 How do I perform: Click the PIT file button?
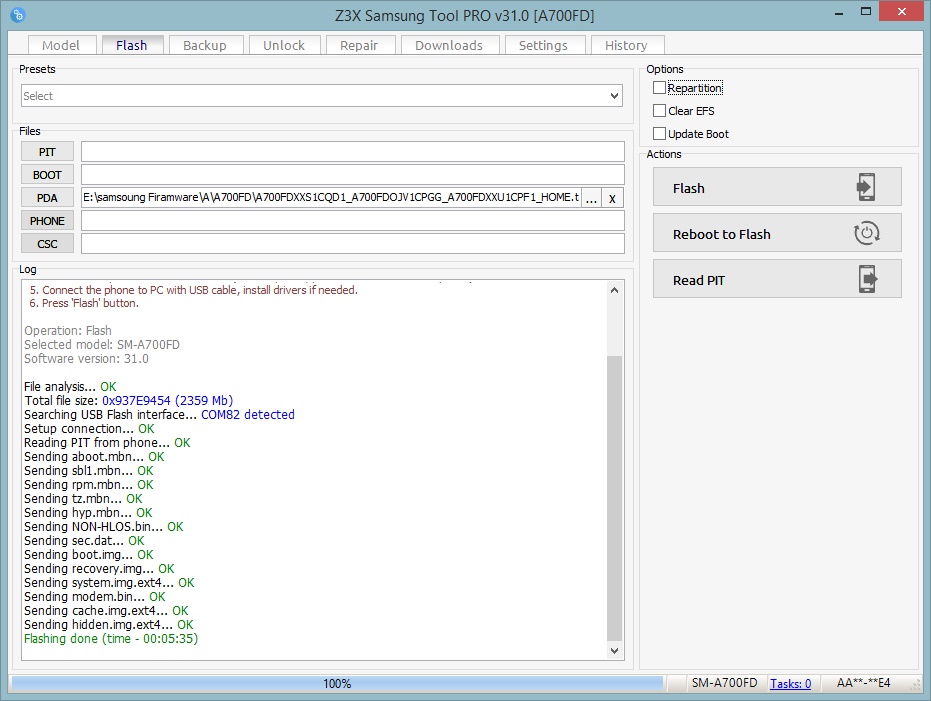tap(48, 152)
